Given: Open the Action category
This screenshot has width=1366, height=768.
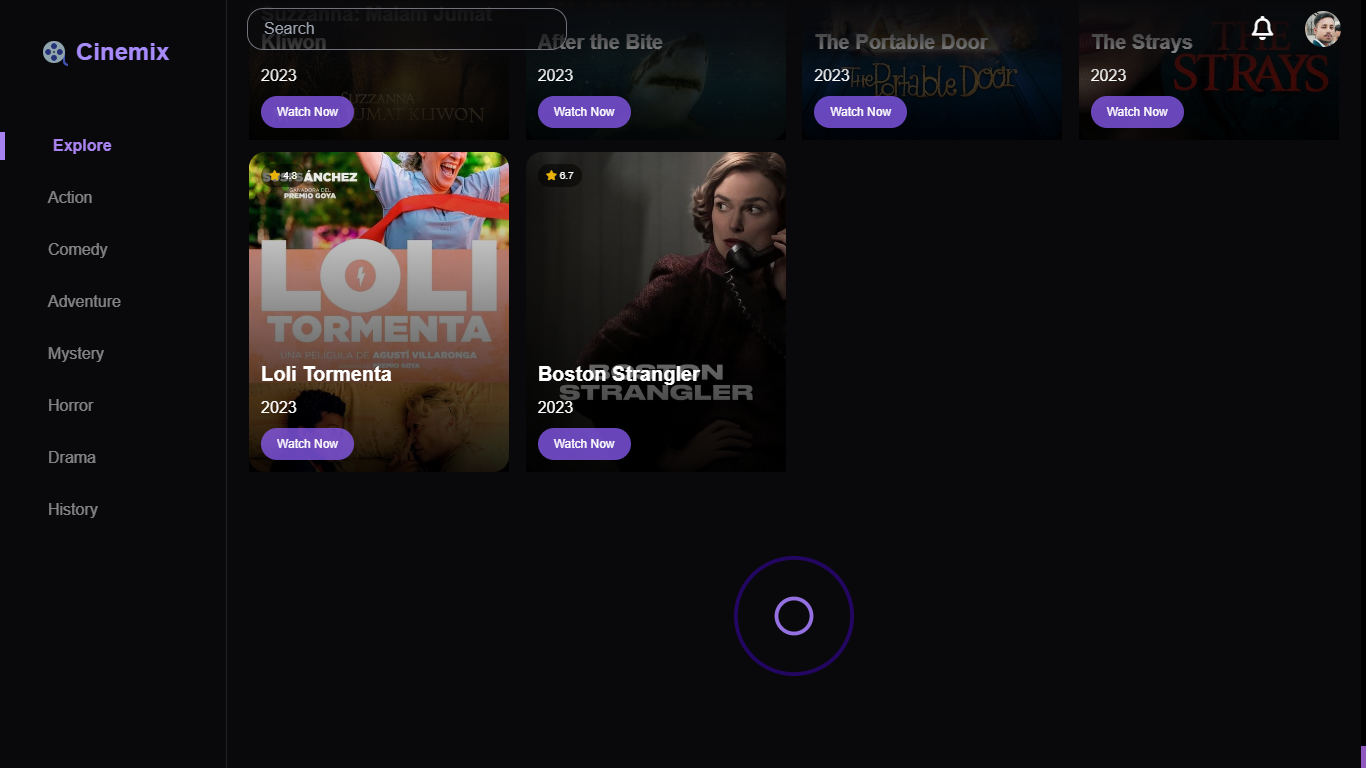Looking at the screenshot, I should [x=70, y=197].
